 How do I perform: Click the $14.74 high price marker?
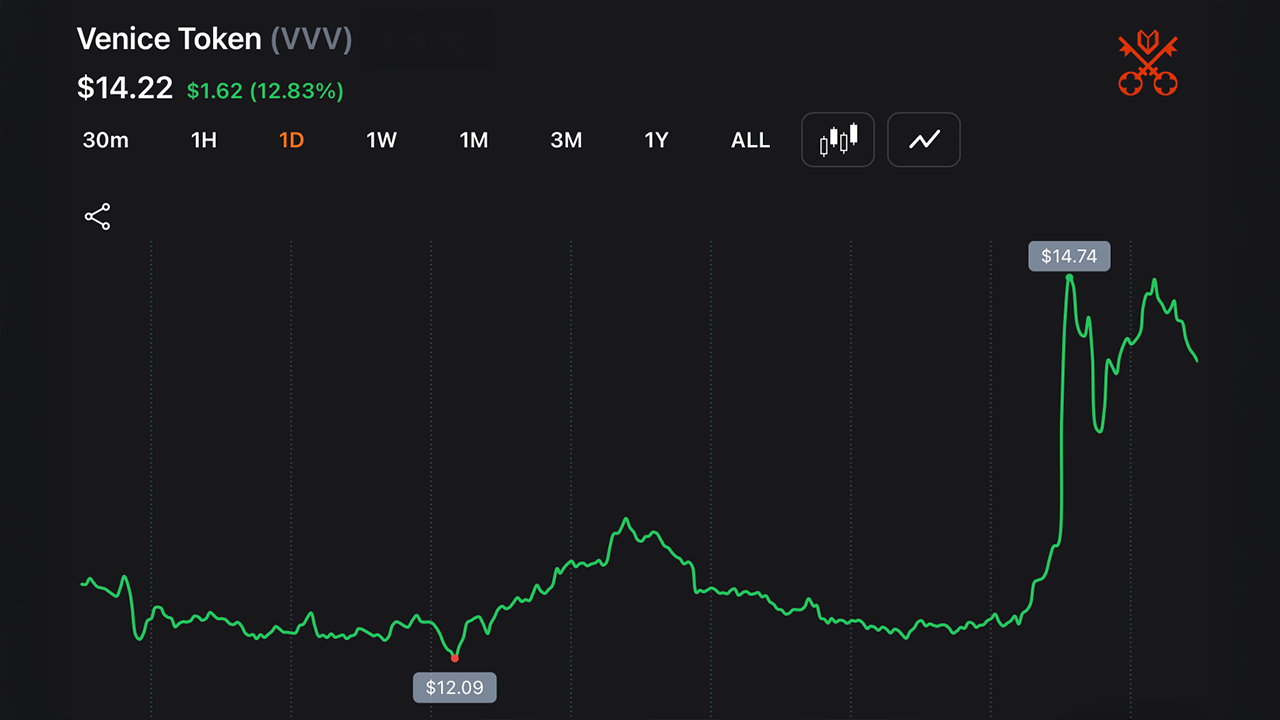click(x=1069, y=256)
